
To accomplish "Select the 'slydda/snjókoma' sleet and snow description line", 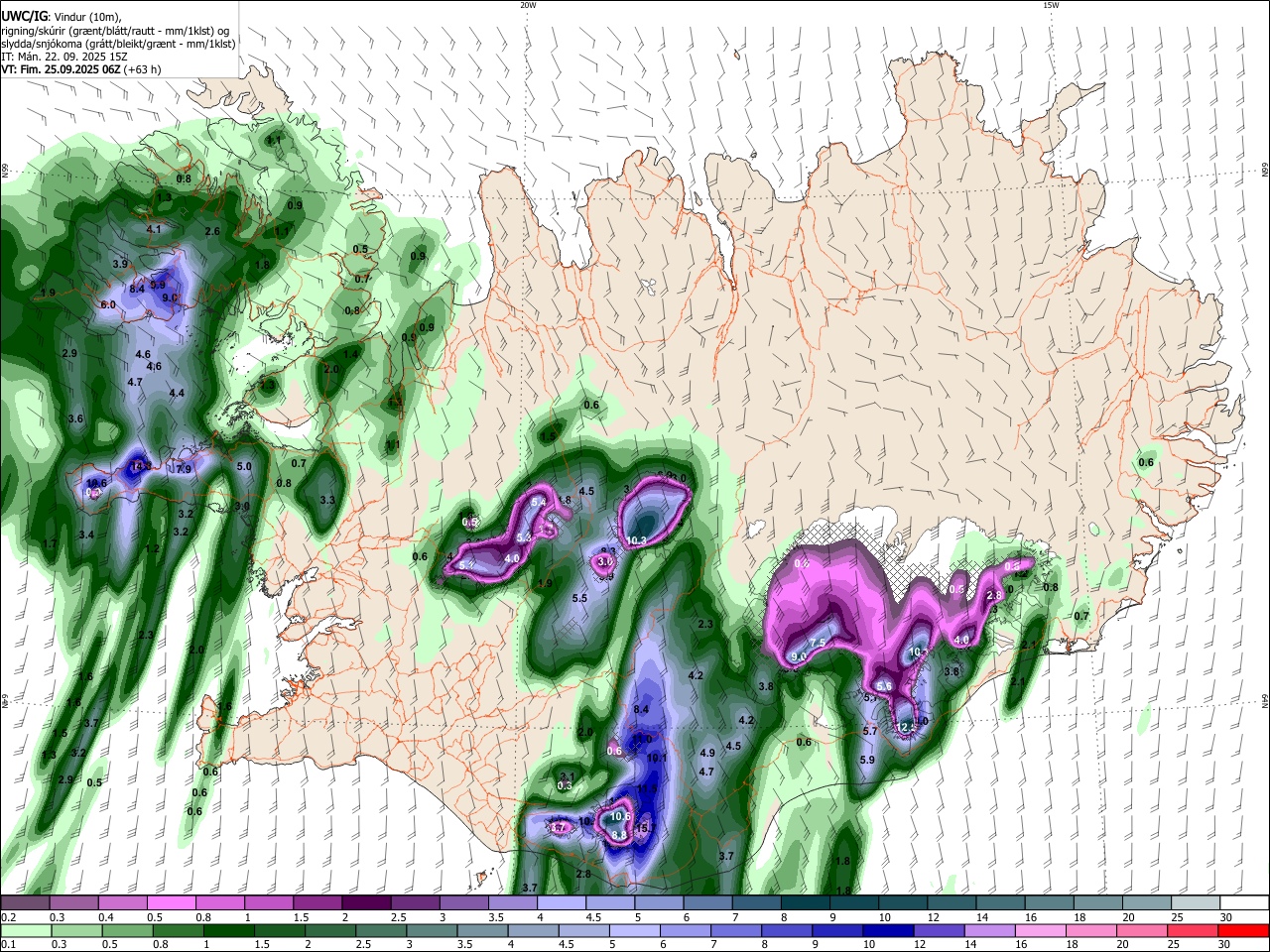I will coord(118,44).
